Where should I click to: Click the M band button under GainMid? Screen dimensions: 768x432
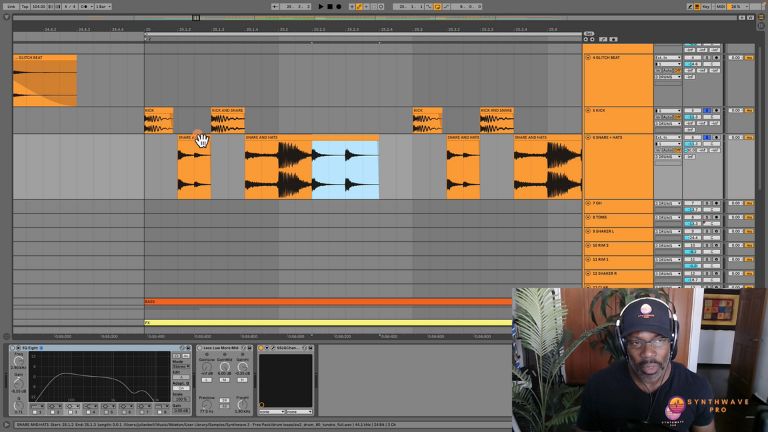pyautogui.click(x=224, y=380)
